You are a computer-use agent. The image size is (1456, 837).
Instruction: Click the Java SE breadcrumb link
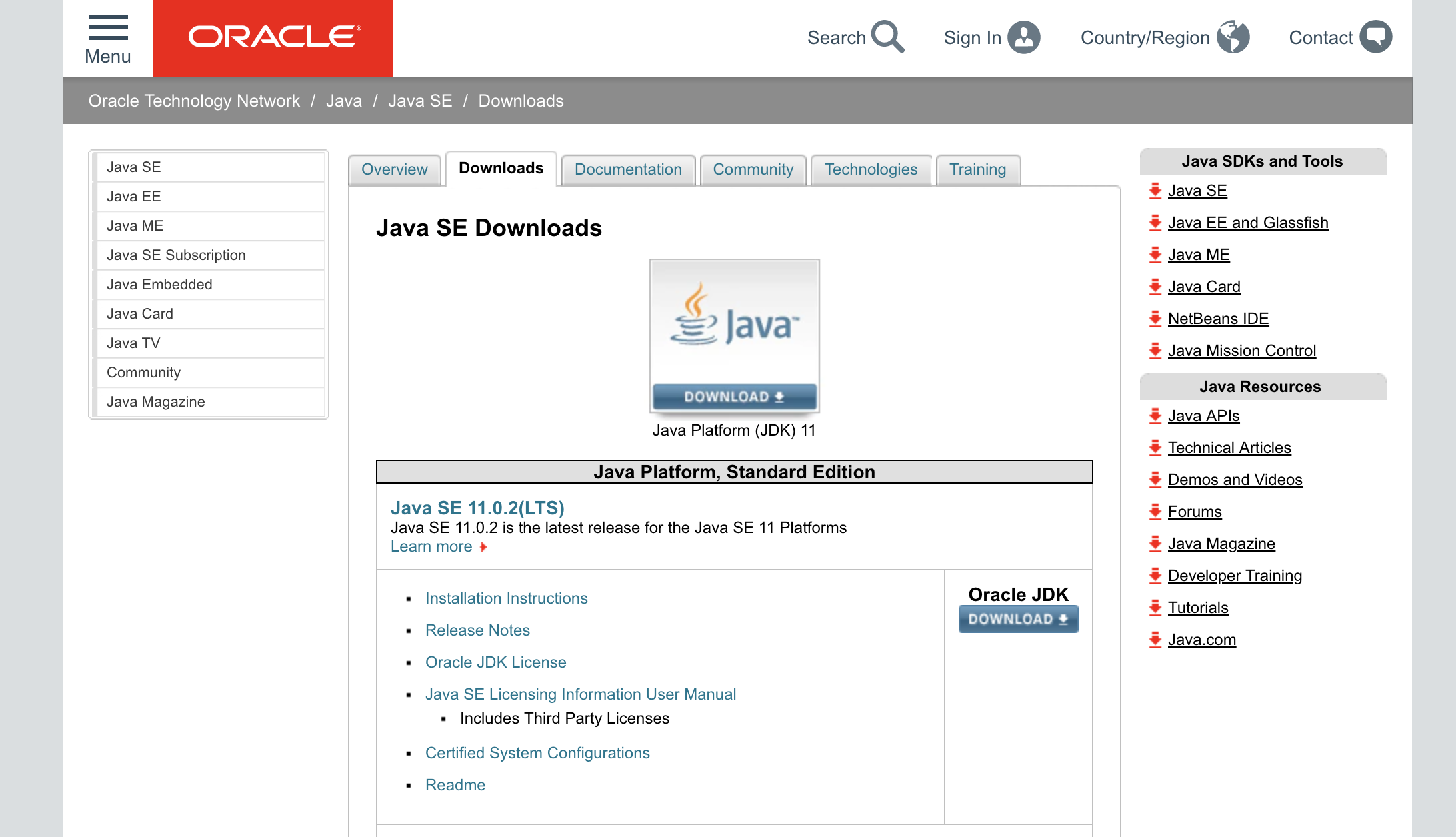point(420,101)
